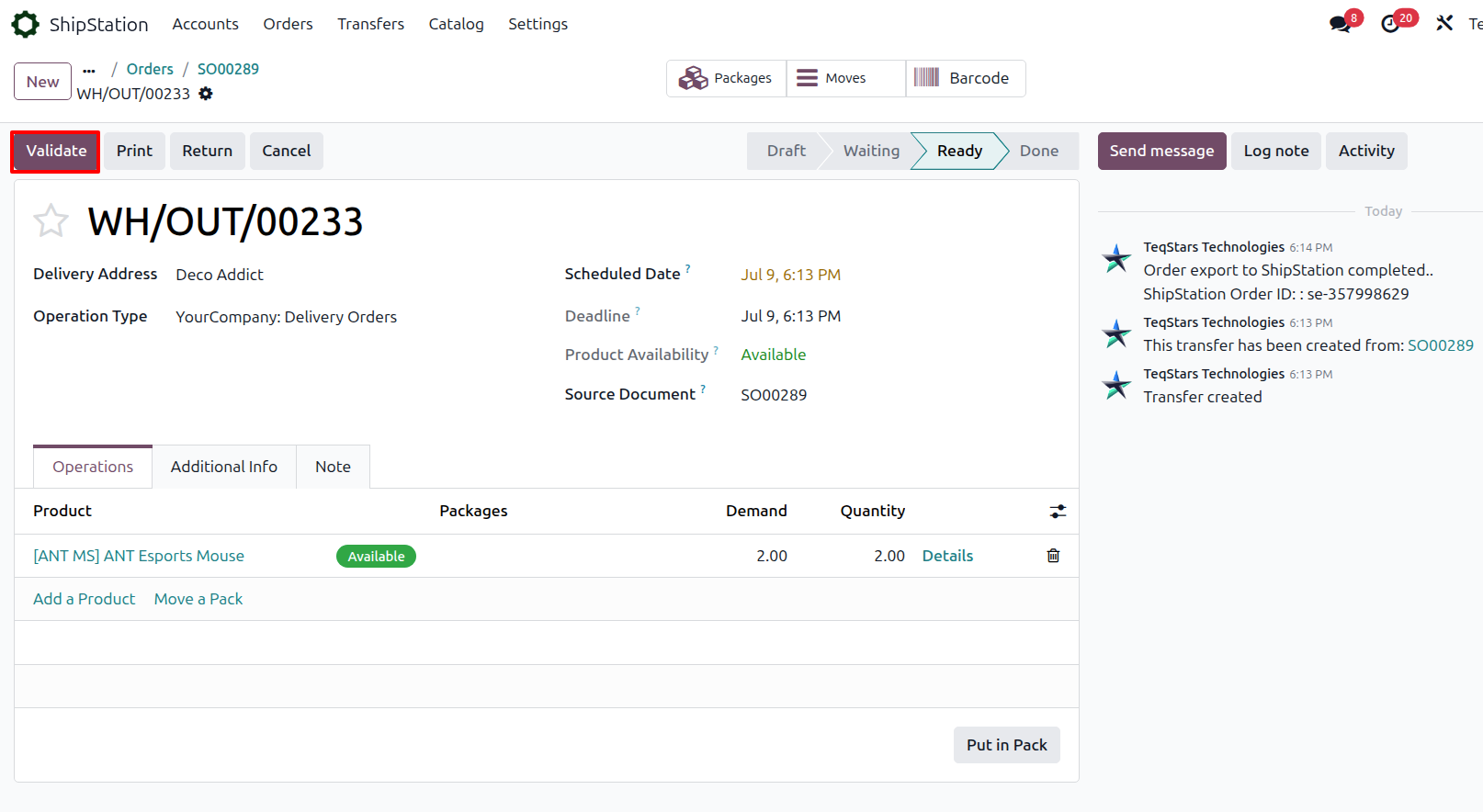The image size is (1483, 812).
Task: Click the ShipStation Order ID message text
Action: 1276,294
